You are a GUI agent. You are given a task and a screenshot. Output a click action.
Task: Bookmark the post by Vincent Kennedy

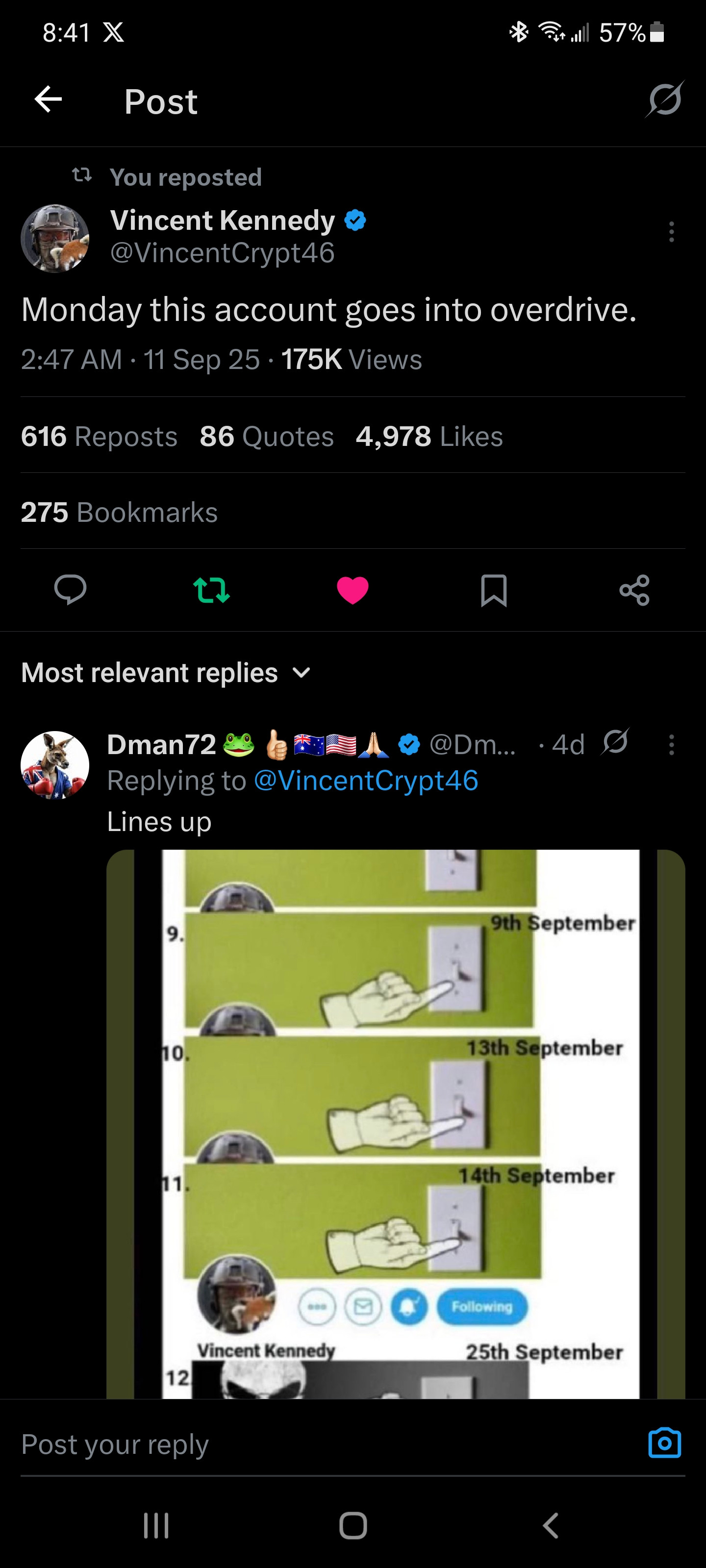pyautogui.click(x=493, y=590)
